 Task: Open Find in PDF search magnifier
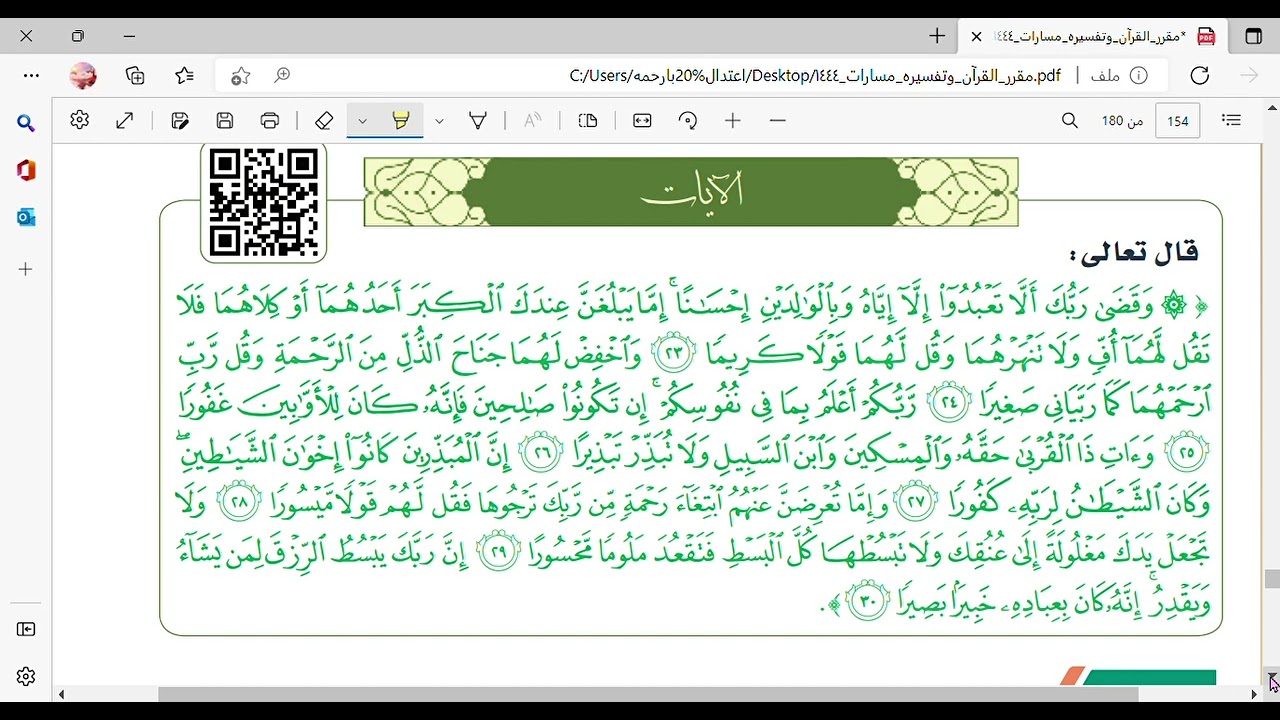[x=1070, y=120]
